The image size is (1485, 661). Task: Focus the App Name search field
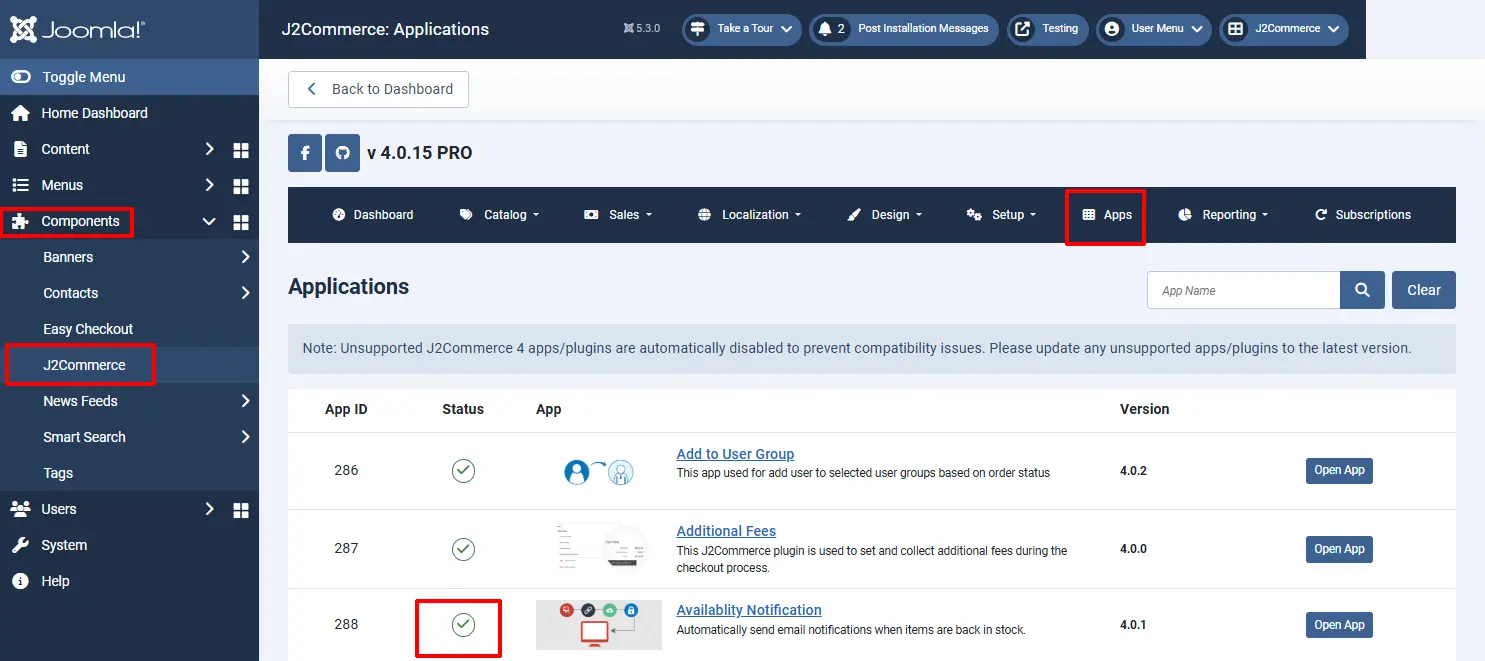[1243, 290]
